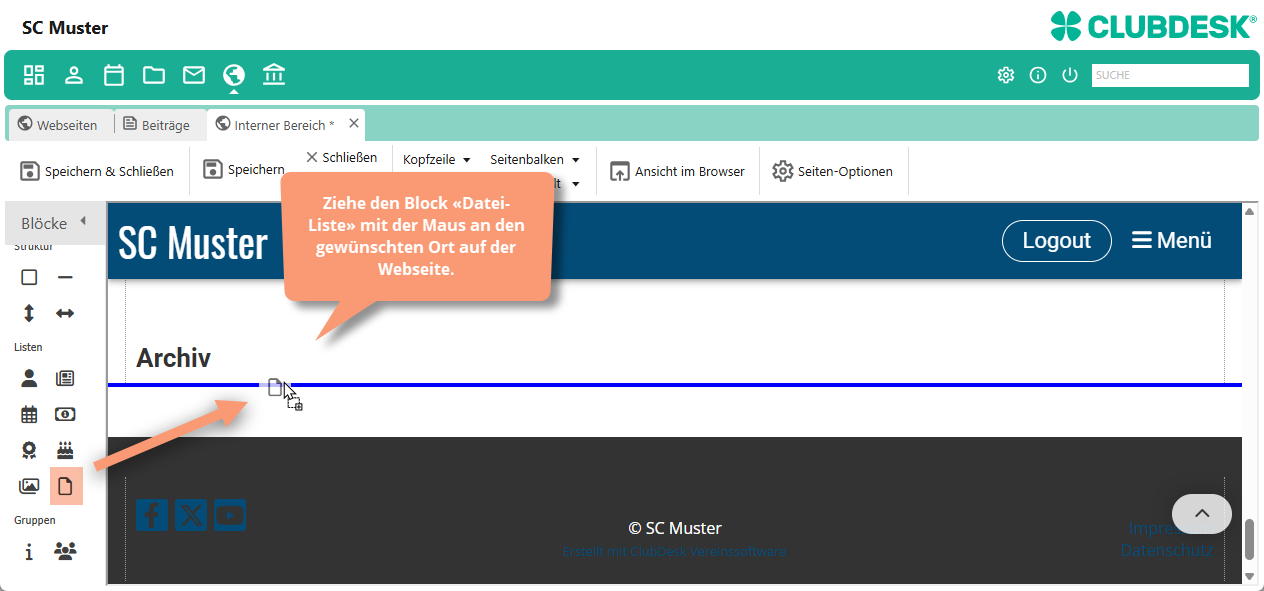Click the Logout button on webpage
The height and width of the screenshot is (591, 1264).
[x=1057, y=240]
